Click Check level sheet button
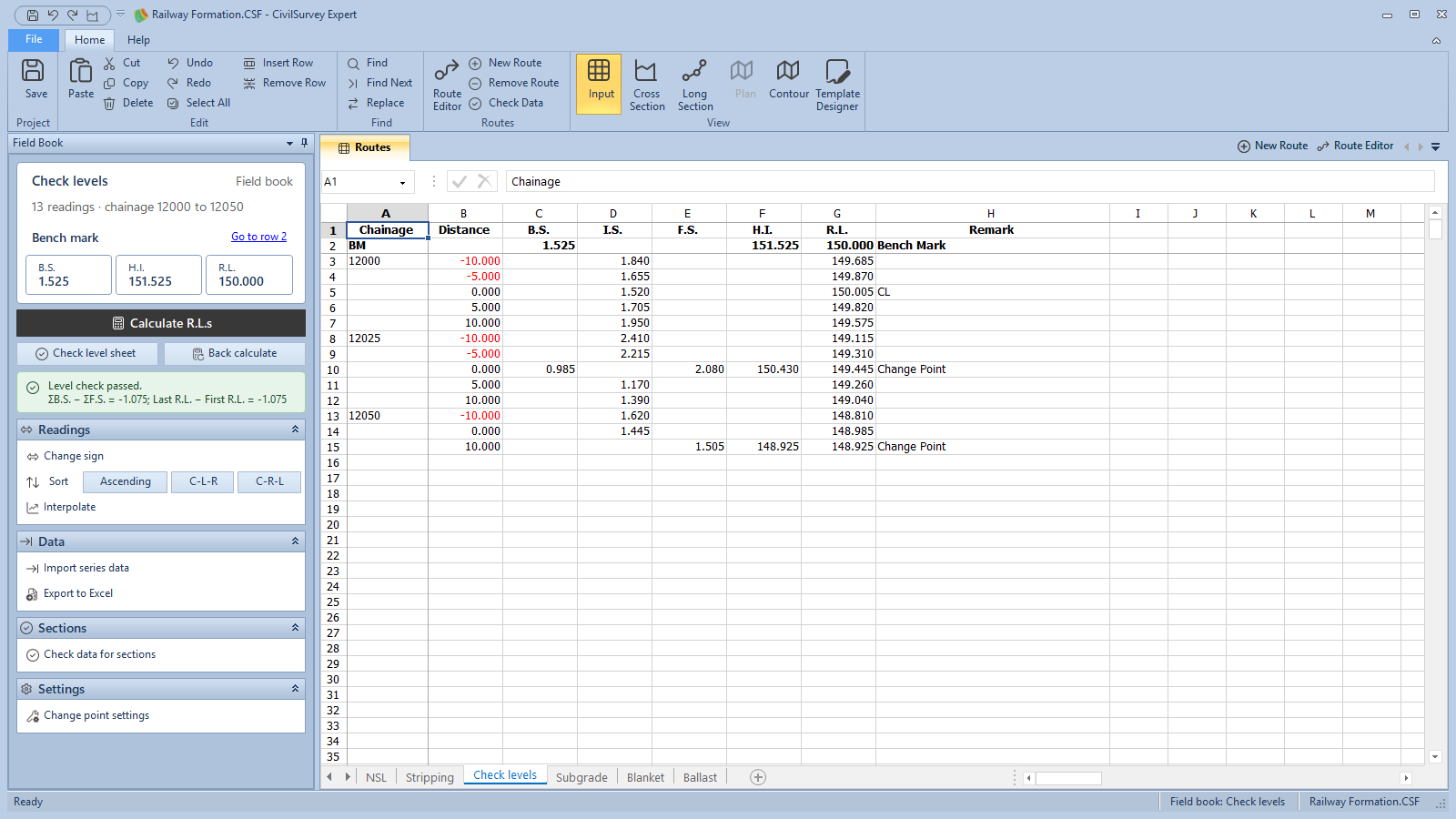Image resolution: width=1456 pixels, height=819 pixels. click(86, 353)
